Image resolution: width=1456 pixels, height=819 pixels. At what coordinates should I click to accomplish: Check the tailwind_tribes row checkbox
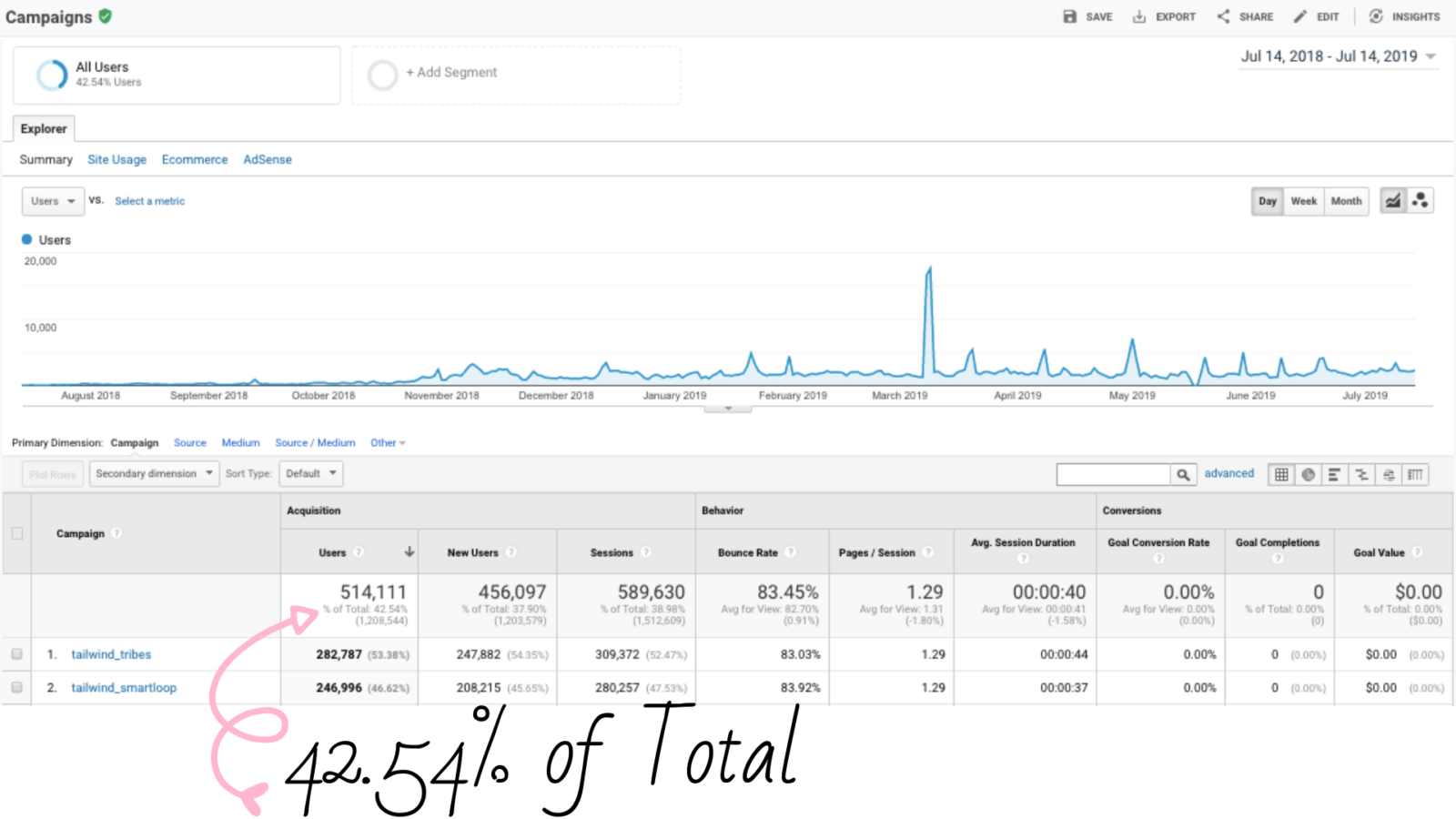(15, 653)
